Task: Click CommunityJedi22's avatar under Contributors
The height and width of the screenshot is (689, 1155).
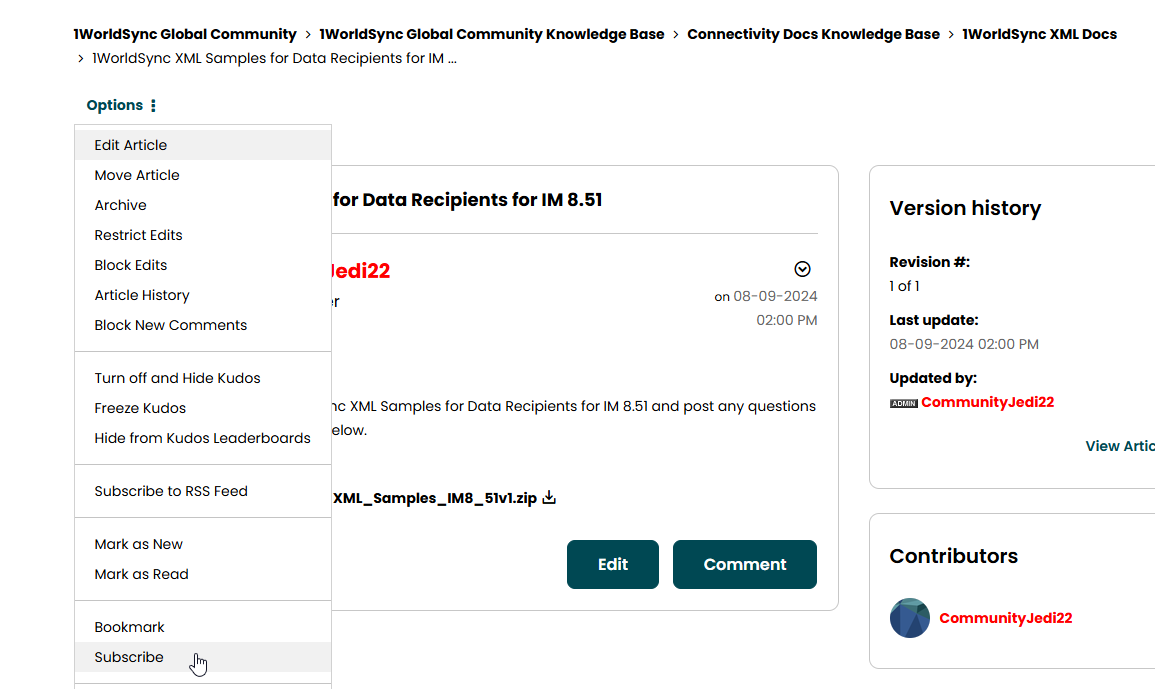Action: click(x=909, y=617)
